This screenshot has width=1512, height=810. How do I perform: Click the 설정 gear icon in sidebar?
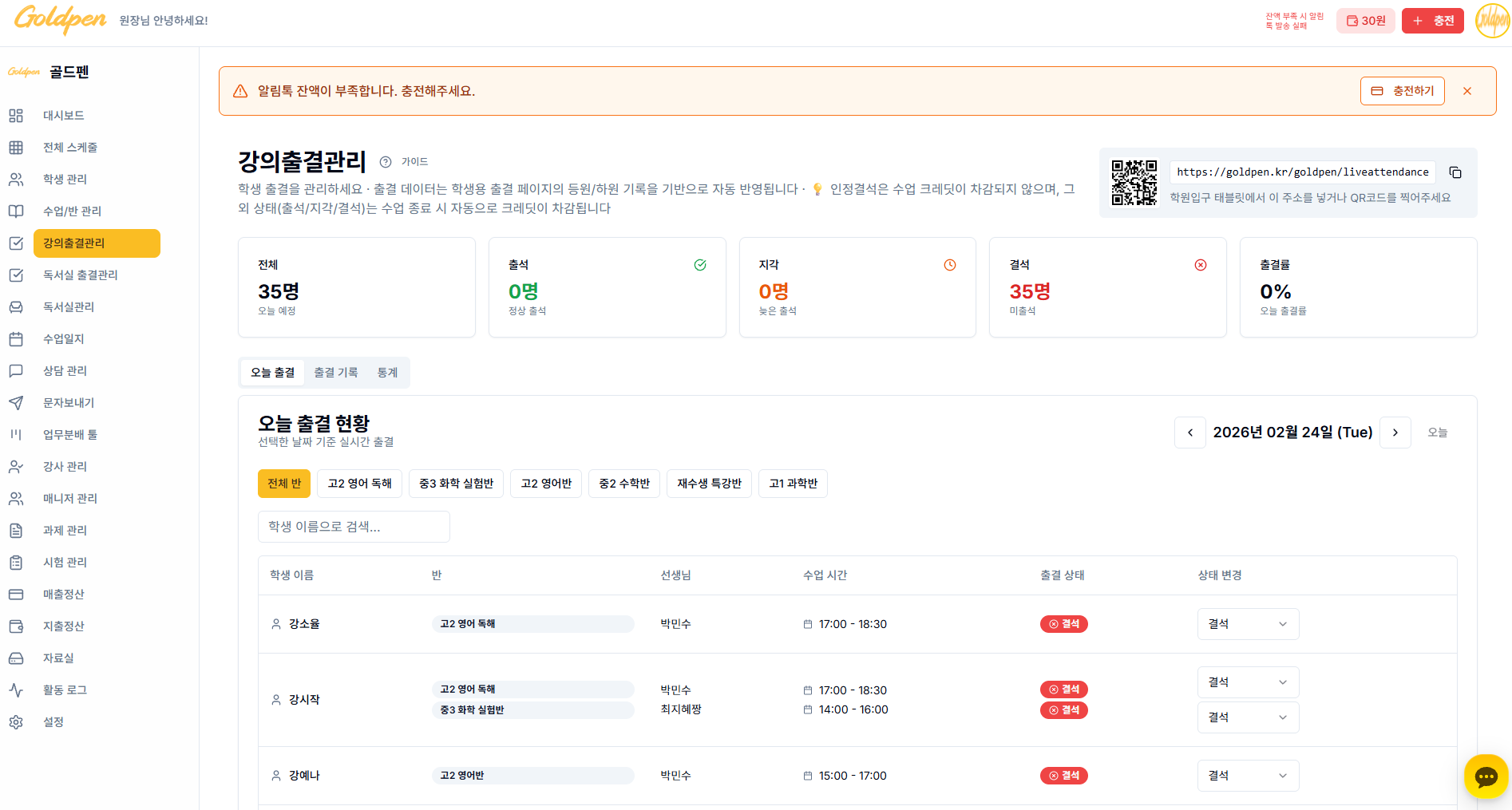(x=16, y=722)
